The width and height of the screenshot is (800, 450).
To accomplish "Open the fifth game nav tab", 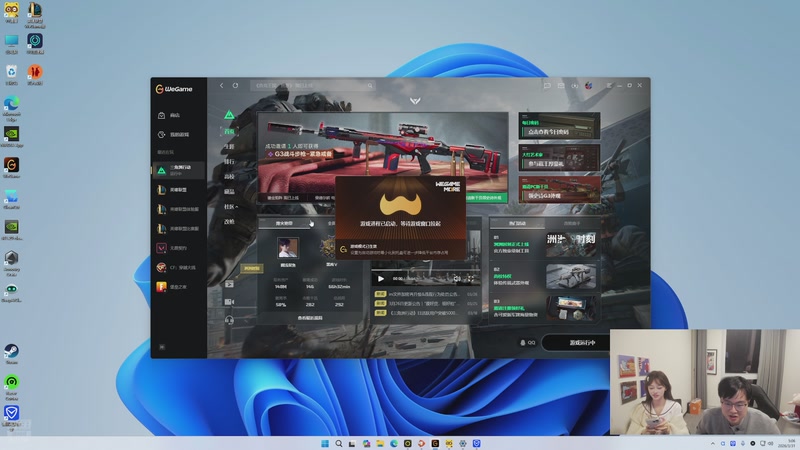I will click(x=230, y=191).
